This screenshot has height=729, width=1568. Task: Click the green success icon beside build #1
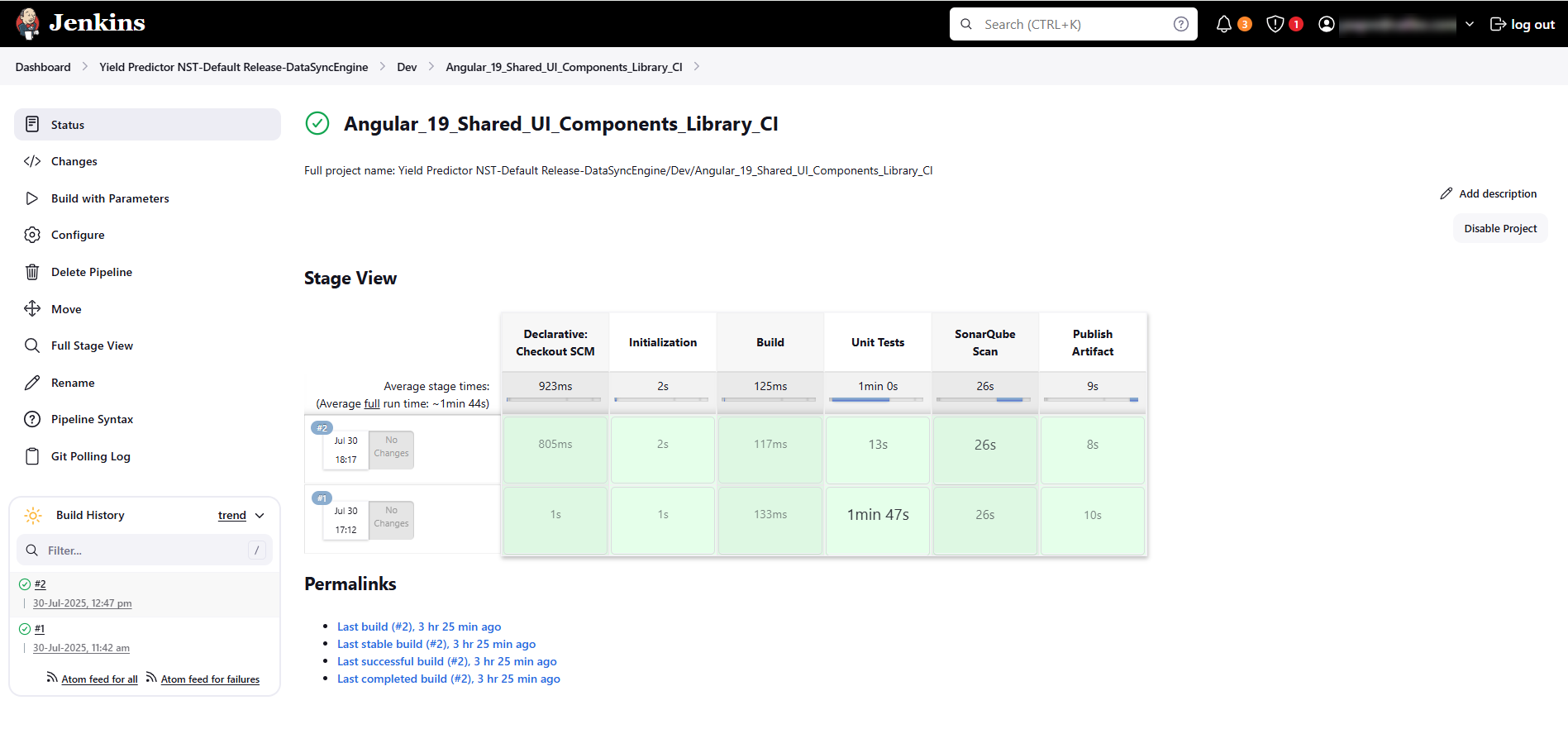pyautogui.click(x=25, y=629)
